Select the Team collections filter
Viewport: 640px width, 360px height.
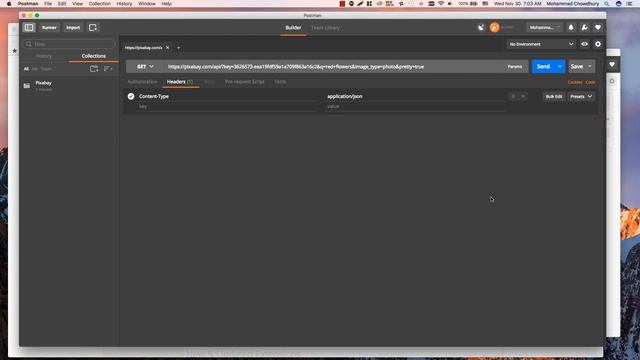pos(47,69)
